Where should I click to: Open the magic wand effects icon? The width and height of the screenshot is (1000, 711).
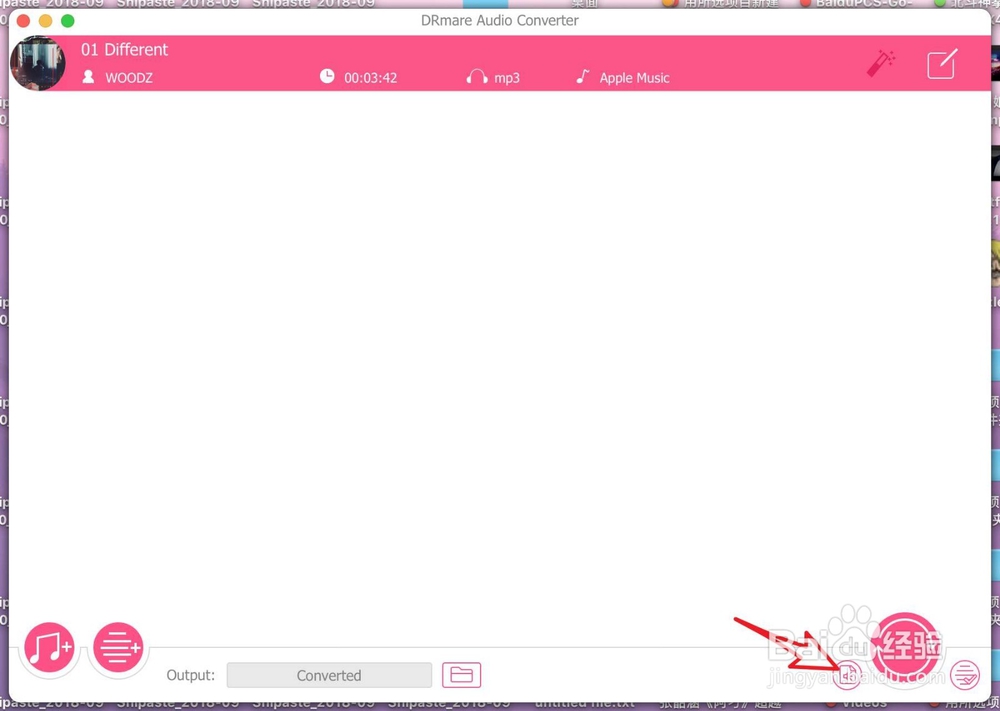pos(881,64)
